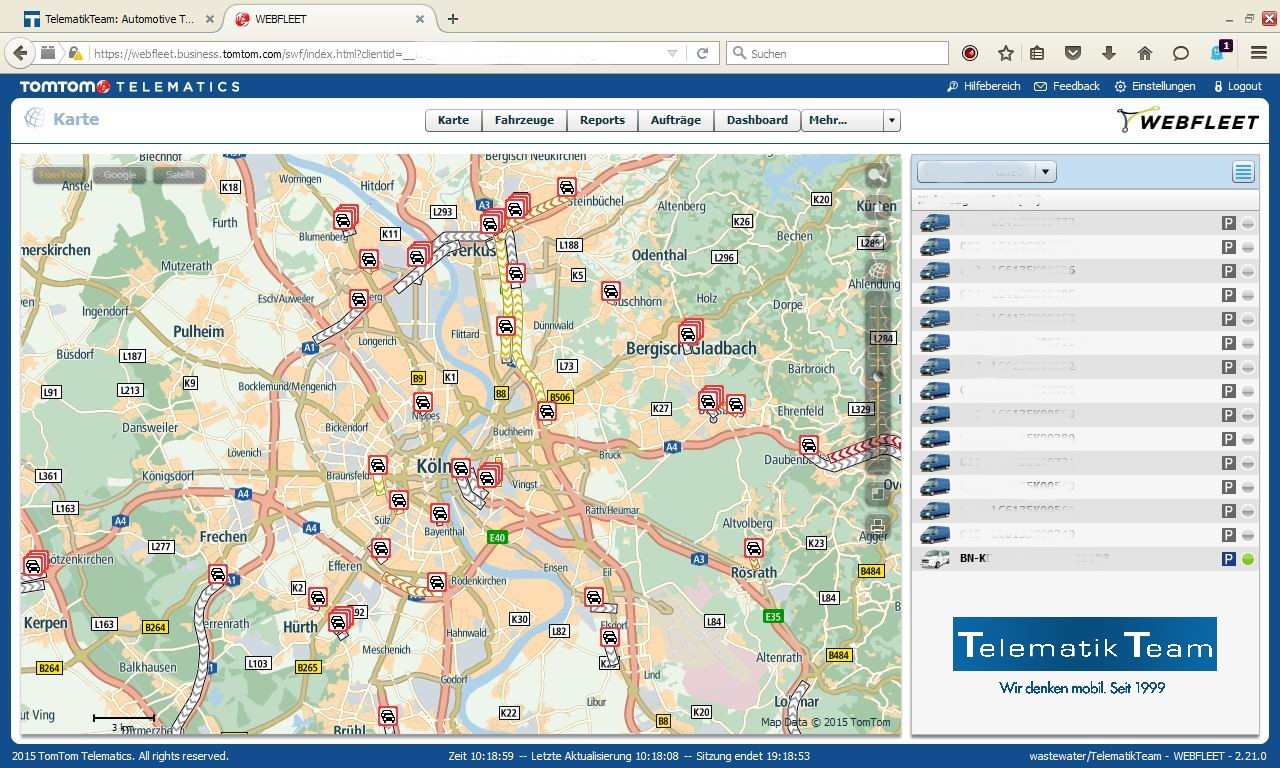Viewport: 1280px width, 768px height.
Task: Click the green status dot in BN-K row
Action: pyautogui.click(x=1248, y=559)
